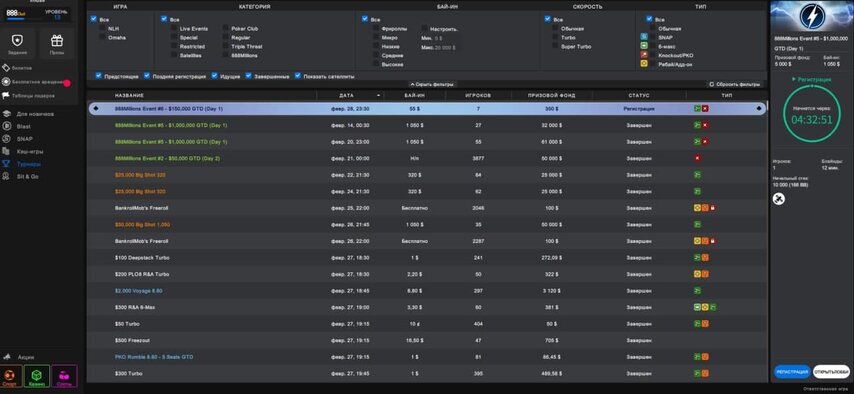Open the Слоты cherry icon

(x=65, y=376)
